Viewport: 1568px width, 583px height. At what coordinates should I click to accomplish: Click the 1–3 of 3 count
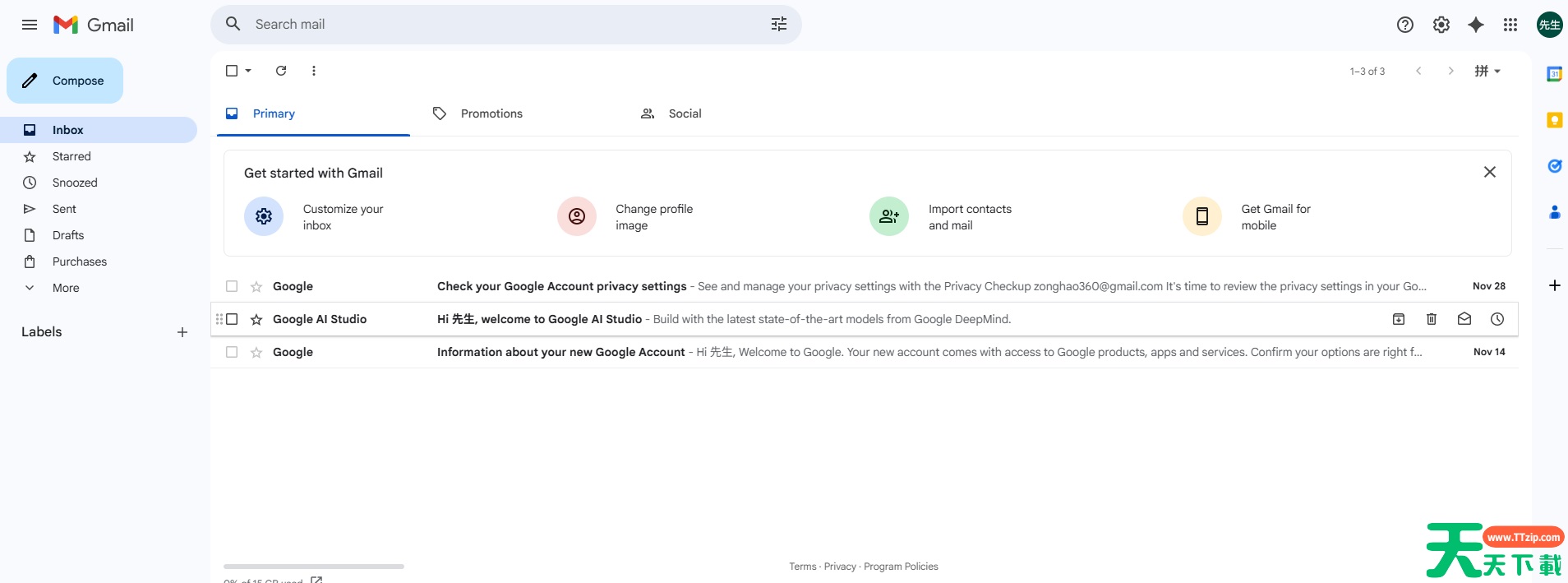click(1367, 72)
